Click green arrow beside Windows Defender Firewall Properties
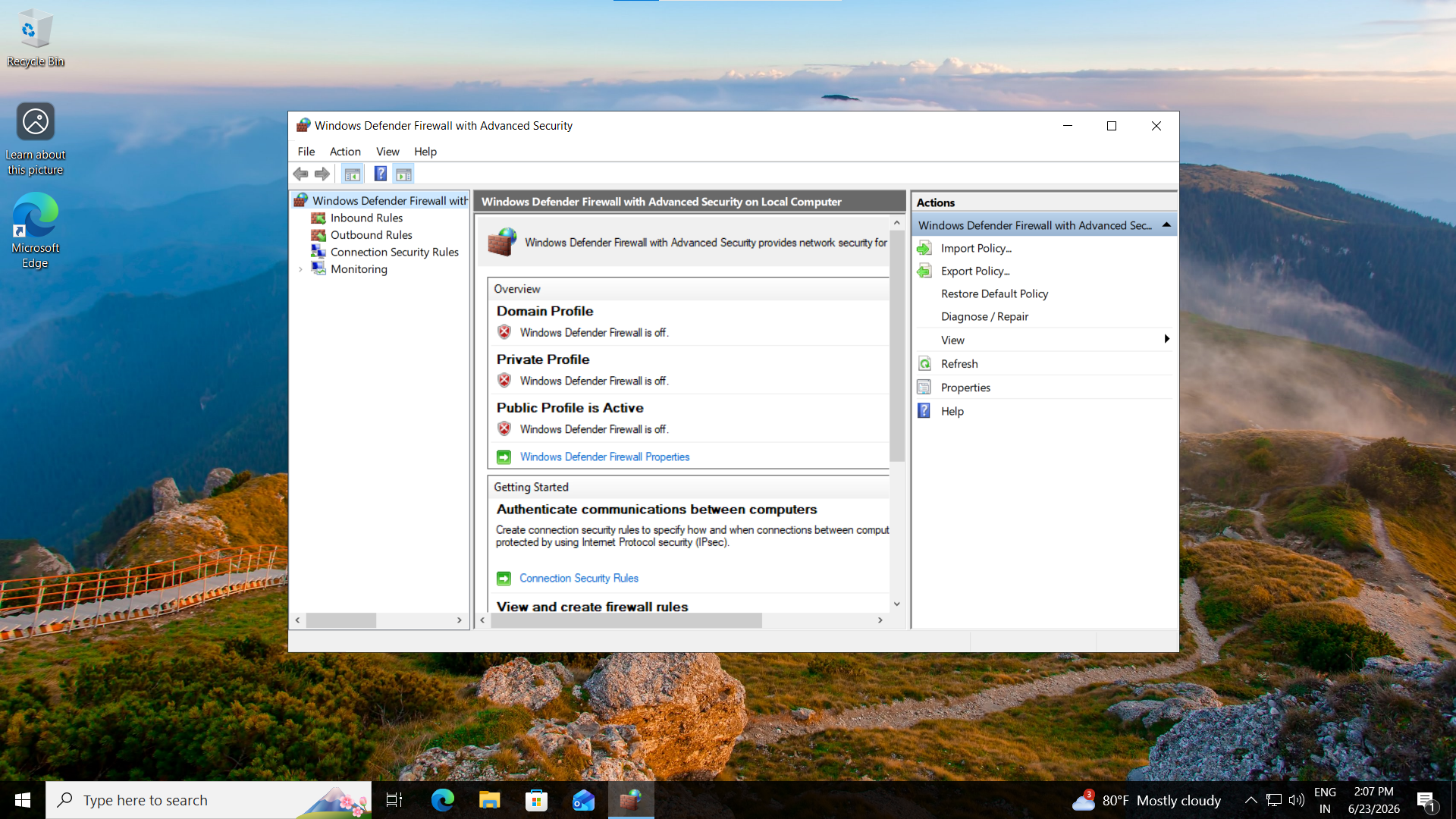 [504, 457]
